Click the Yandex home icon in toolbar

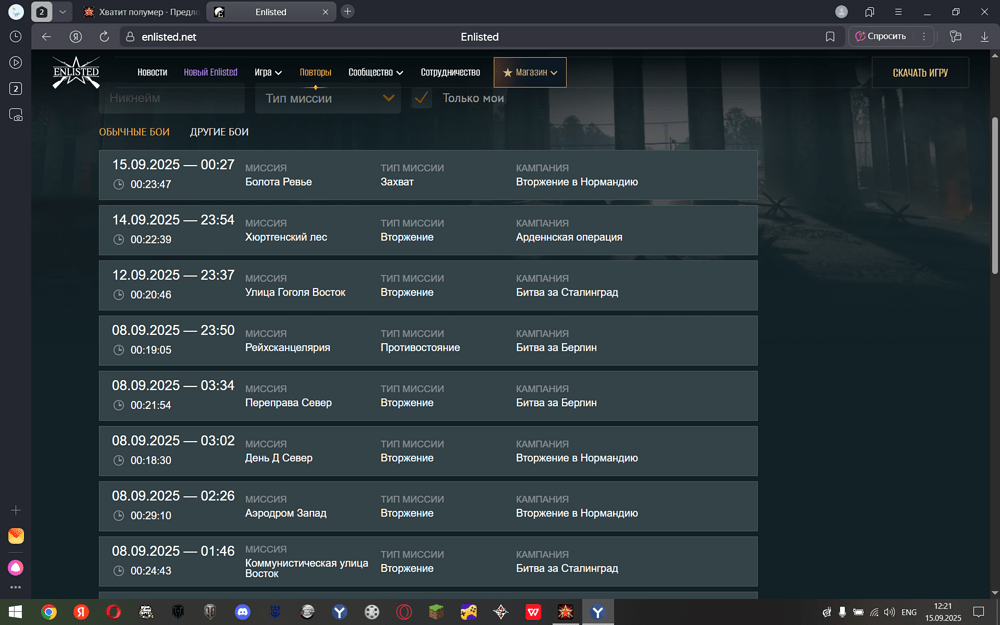click(76, 37)
